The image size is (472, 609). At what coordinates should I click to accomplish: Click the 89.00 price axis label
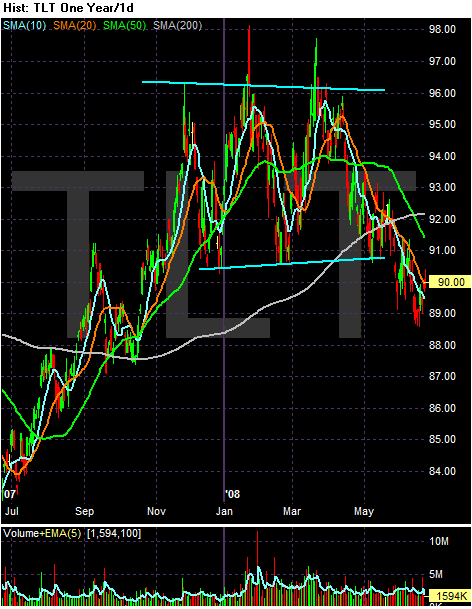[x=442, y=313]
